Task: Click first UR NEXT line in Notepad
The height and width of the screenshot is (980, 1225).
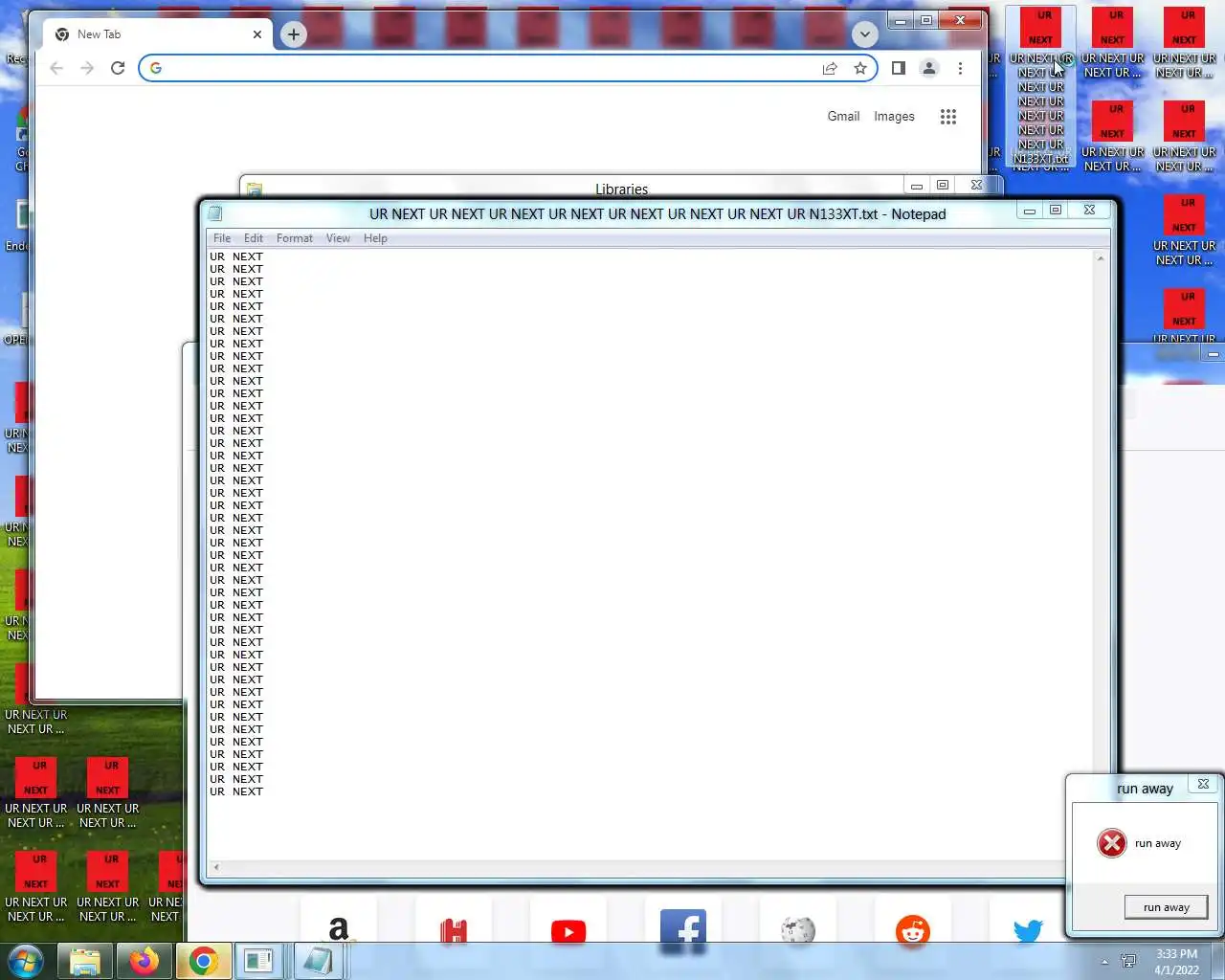Action: [x=236, y=256]
